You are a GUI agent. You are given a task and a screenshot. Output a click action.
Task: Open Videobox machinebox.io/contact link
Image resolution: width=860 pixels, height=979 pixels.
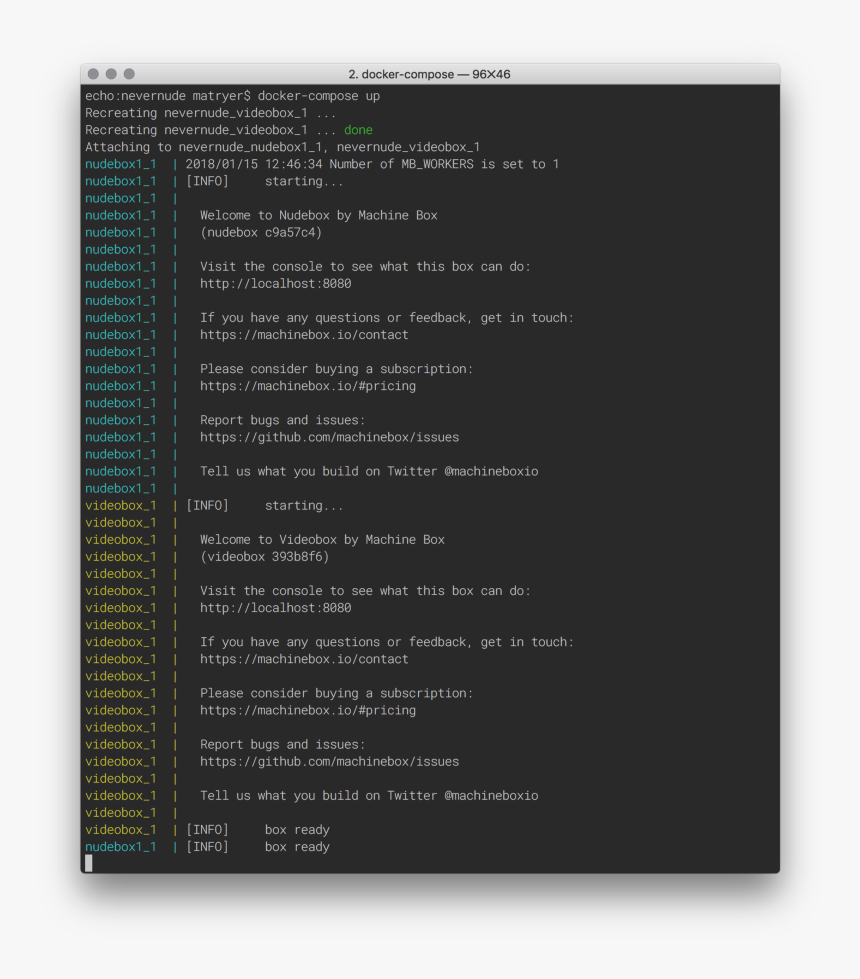[x=304, y=659]
